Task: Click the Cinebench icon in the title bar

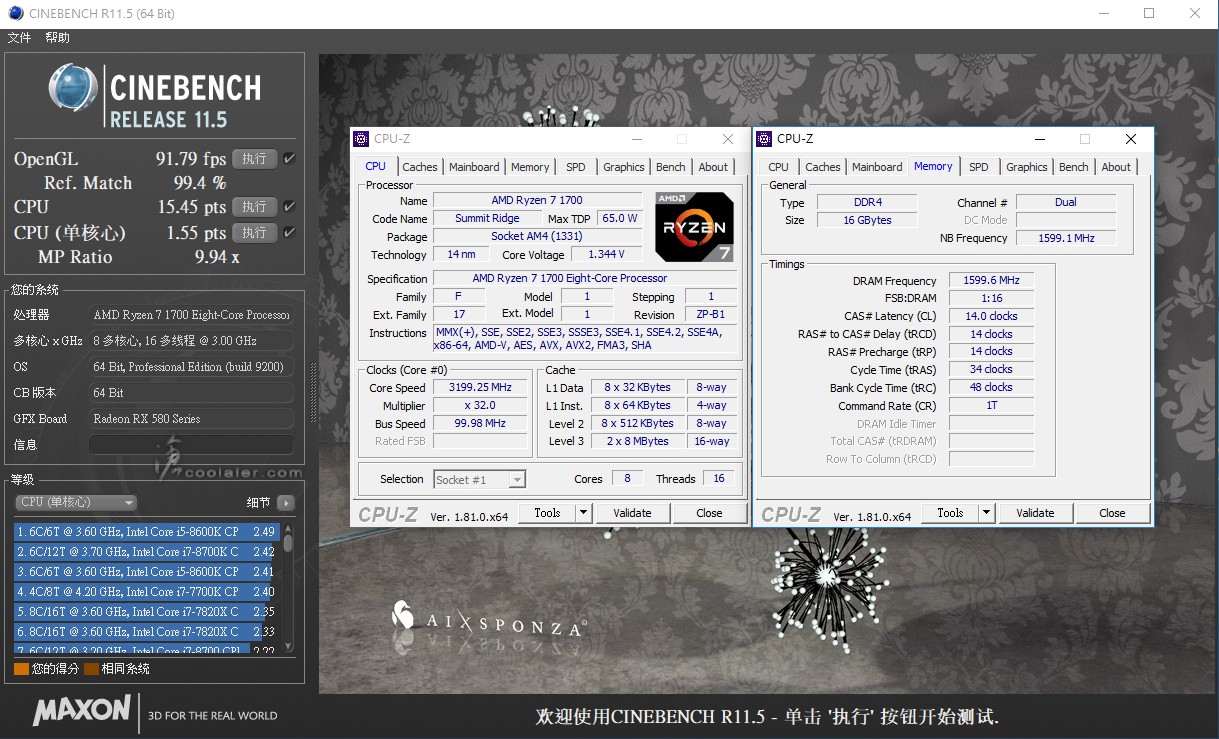Action: [x=13, y=13]
